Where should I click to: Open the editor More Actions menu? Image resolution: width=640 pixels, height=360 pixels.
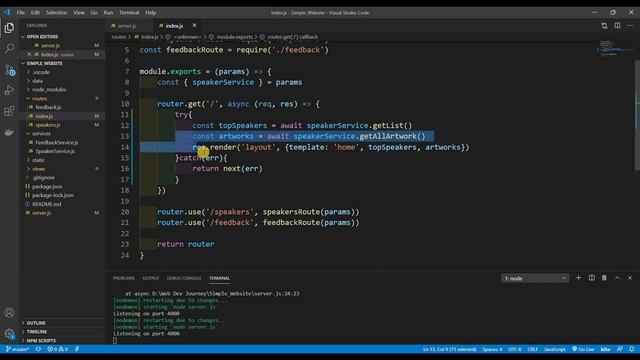(630, 25)
